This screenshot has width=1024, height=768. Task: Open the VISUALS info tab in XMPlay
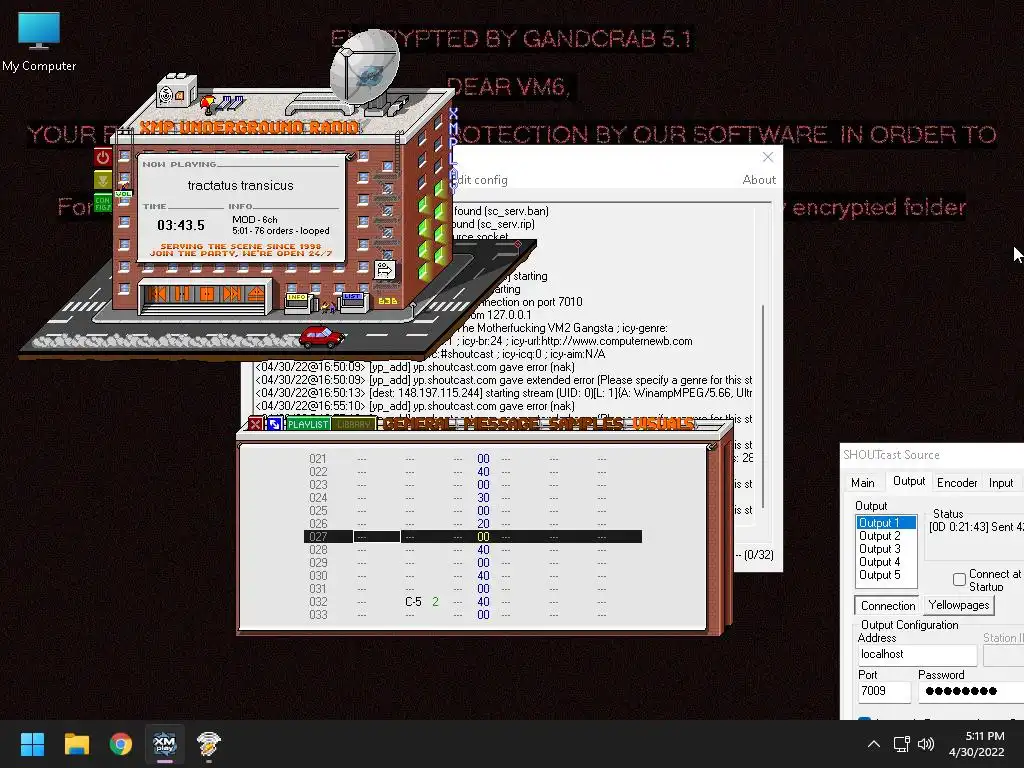[663, 424]
